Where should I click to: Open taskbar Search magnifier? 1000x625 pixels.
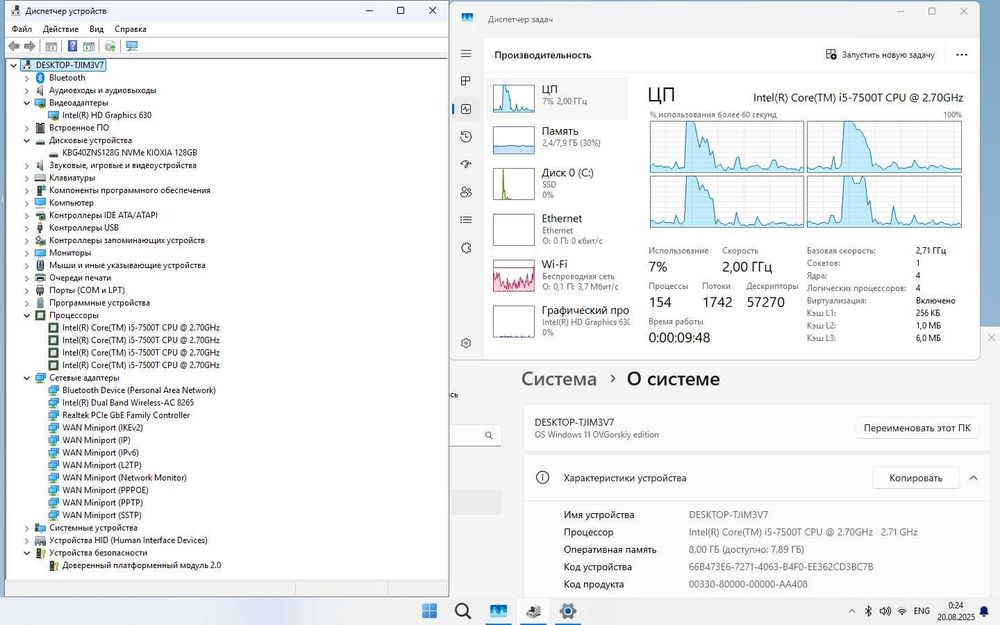(x=463, y=611)
